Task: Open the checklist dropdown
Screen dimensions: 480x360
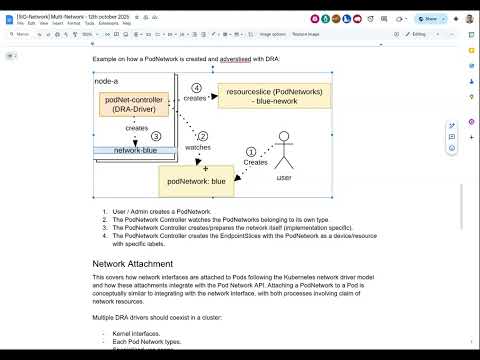Action: (x=159, y=34)
